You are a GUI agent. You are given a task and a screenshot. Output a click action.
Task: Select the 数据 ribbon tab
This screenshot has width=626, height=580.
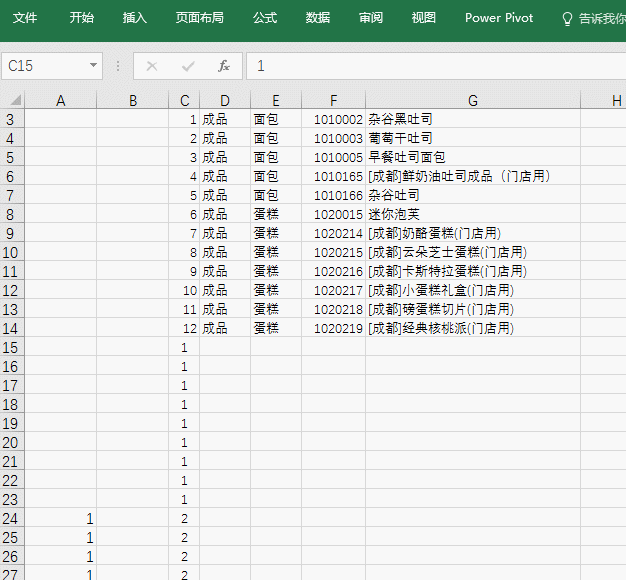(318, 18)
